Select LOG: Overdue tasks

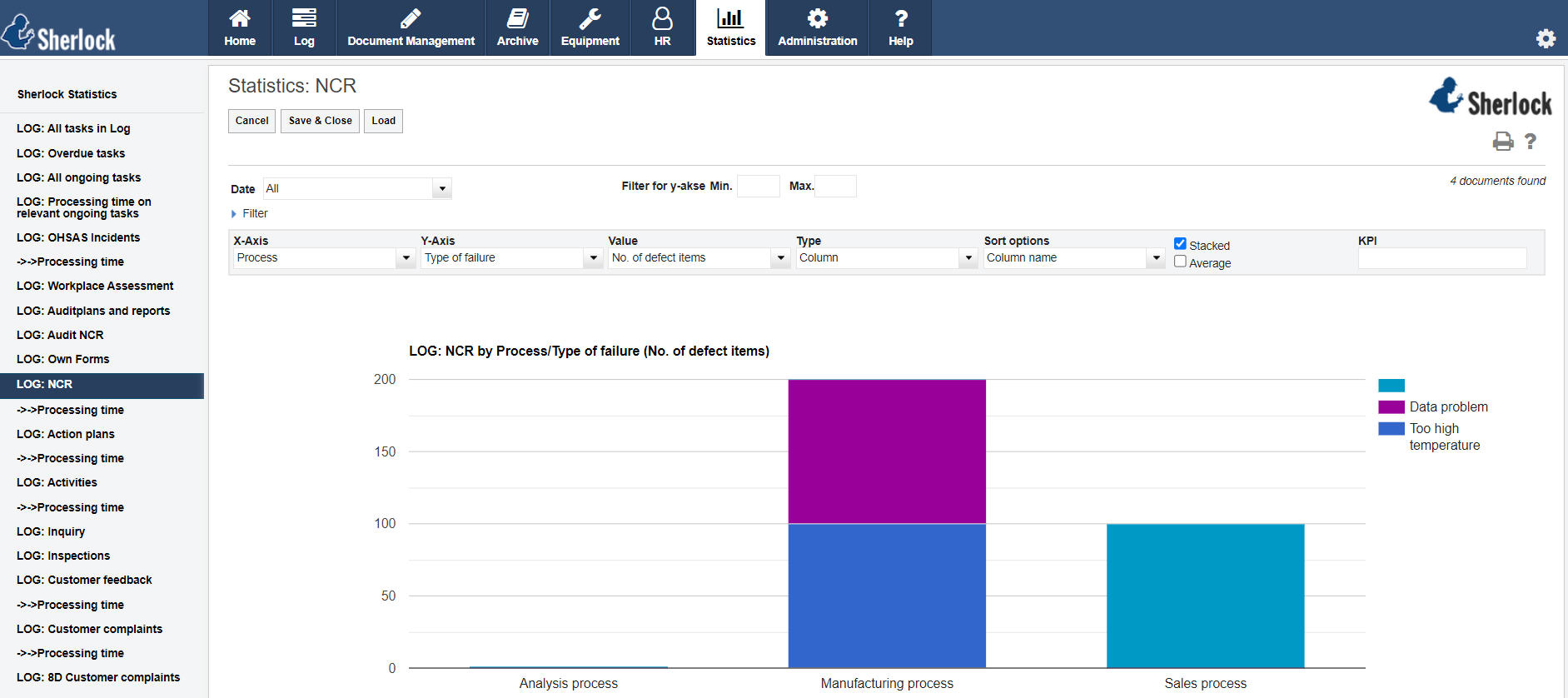(x=71, y=153)
